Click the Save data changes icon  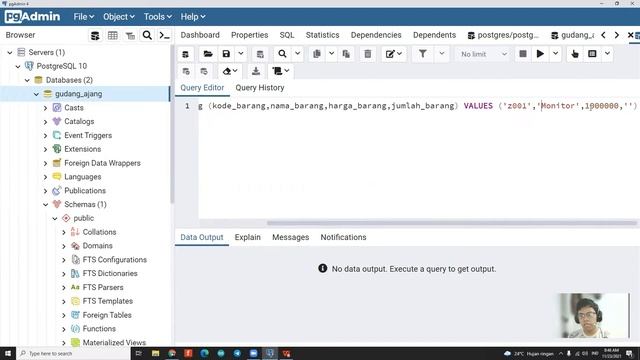point(260,54)
